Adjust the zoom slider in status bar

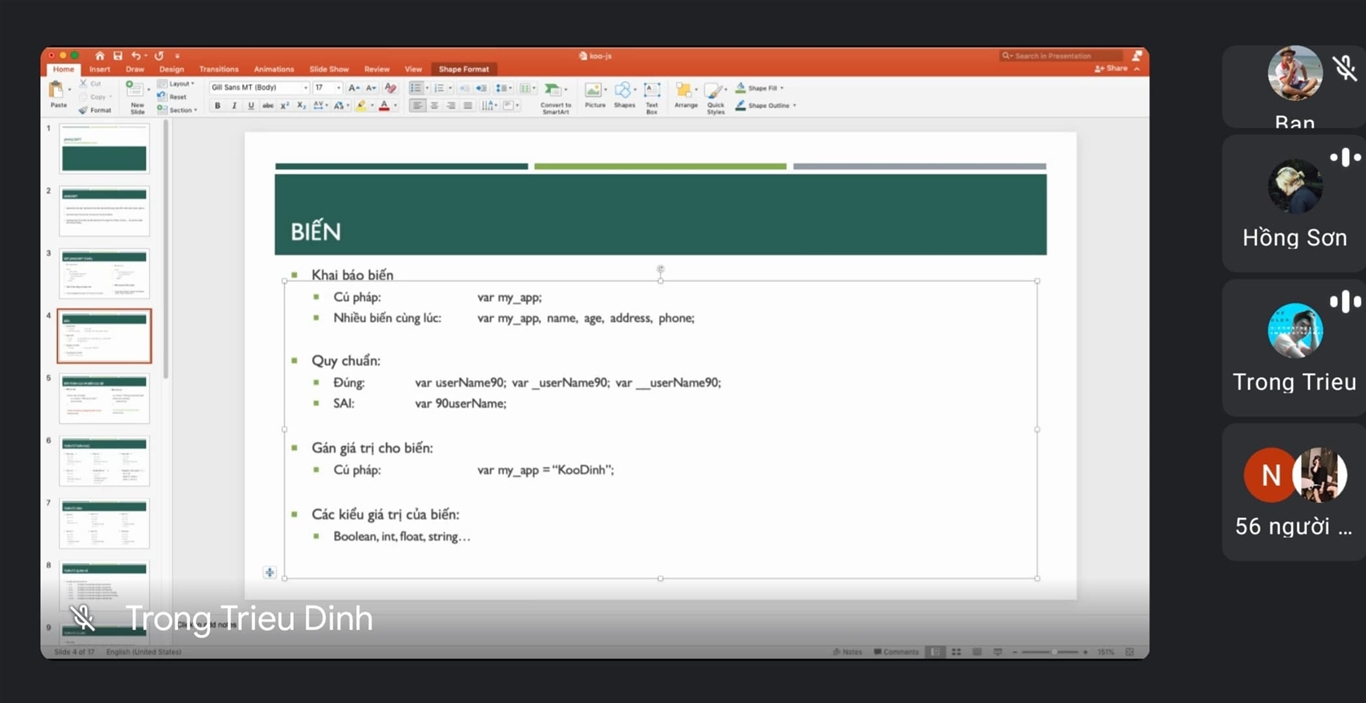click(x=1054, y=652)
